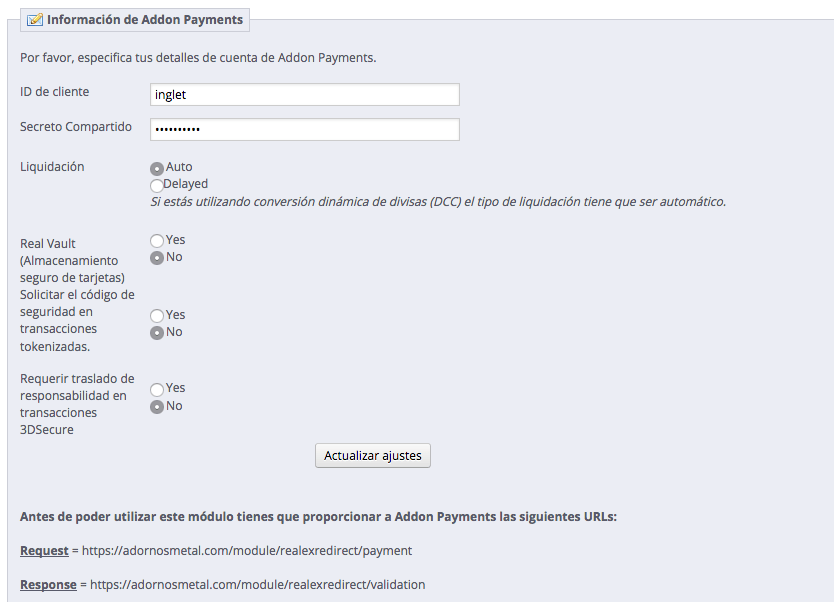Select Yes for security code on tokenized transactions
Image resolution: width=834 pixels, height=602 pixels.
(x=156, y=316)
